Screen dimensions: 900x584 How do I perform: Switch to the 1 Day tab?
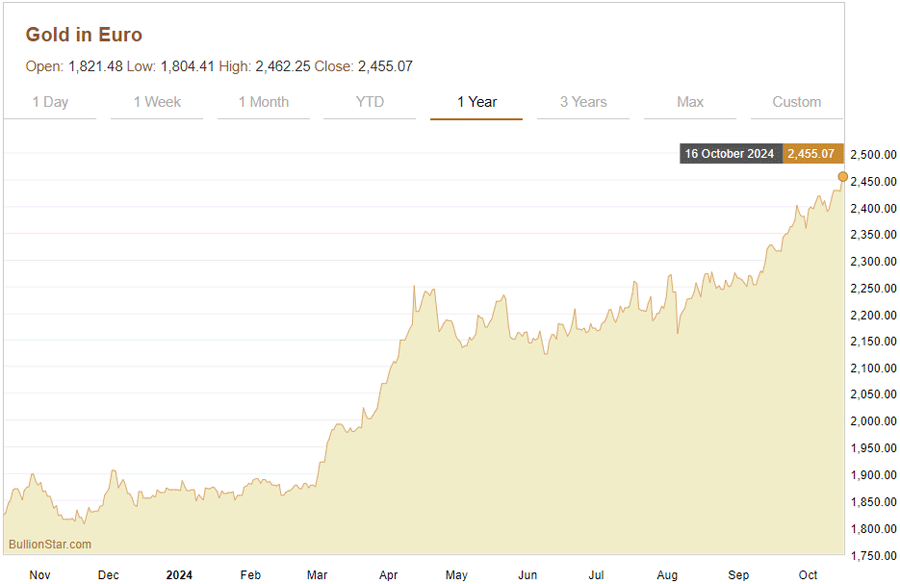point(50,102)
